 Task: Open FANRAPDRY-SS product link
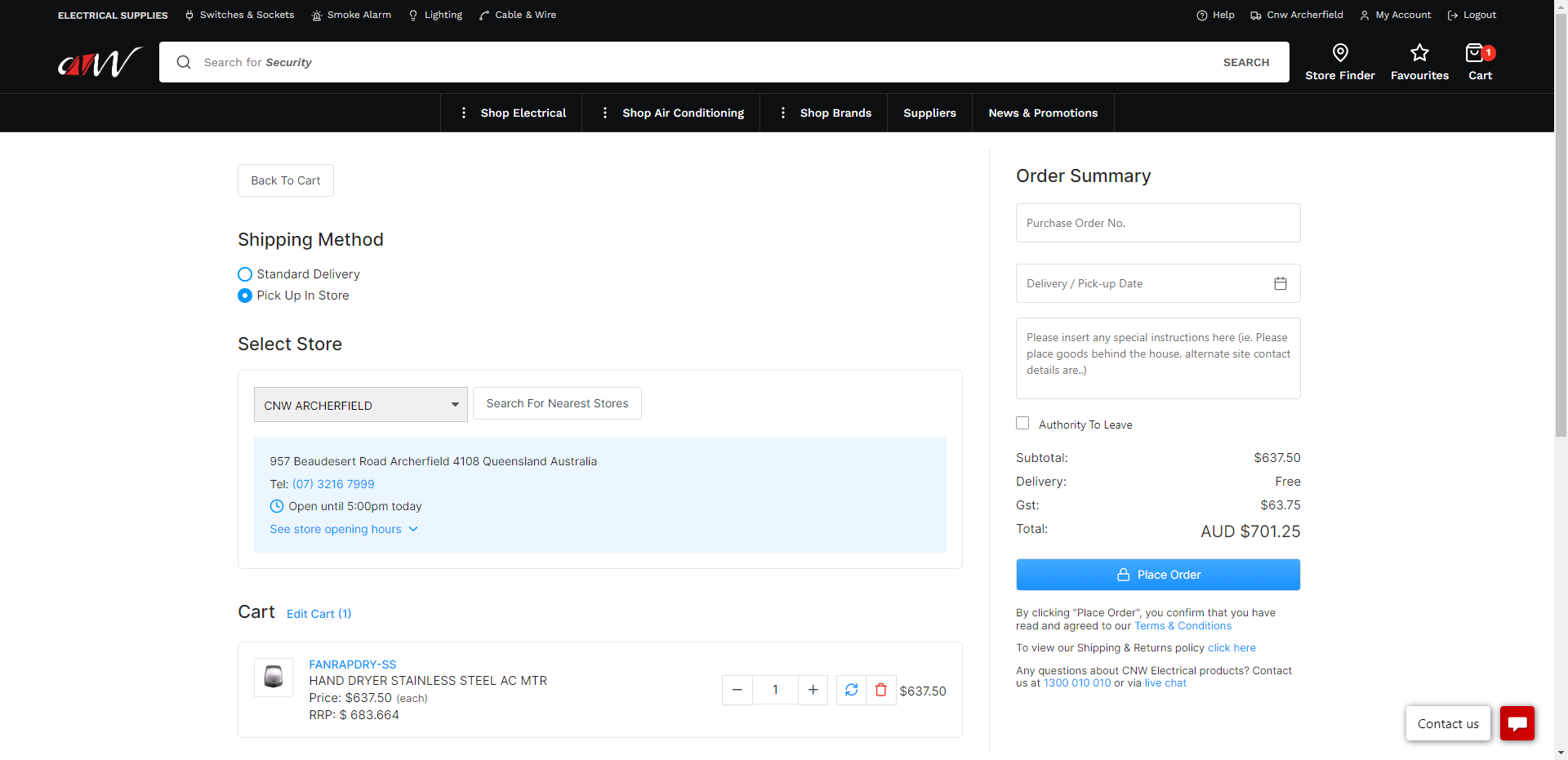[352, 664]
